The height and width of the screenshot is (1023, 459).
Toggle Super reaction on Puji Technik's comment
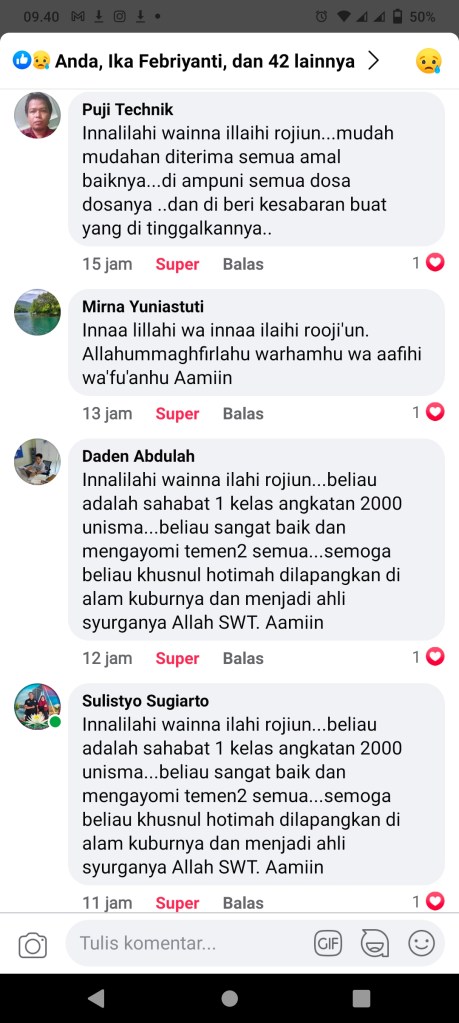(x=177, y=264)
